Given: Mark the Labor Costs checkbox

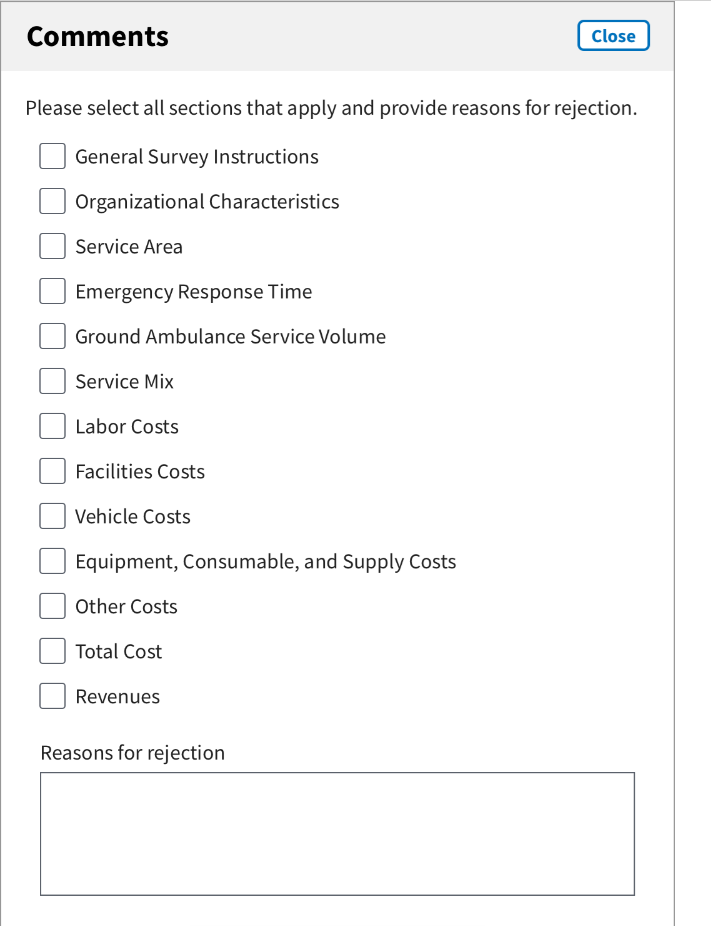Looking at the screenshot, I should (x=53, y=427).
